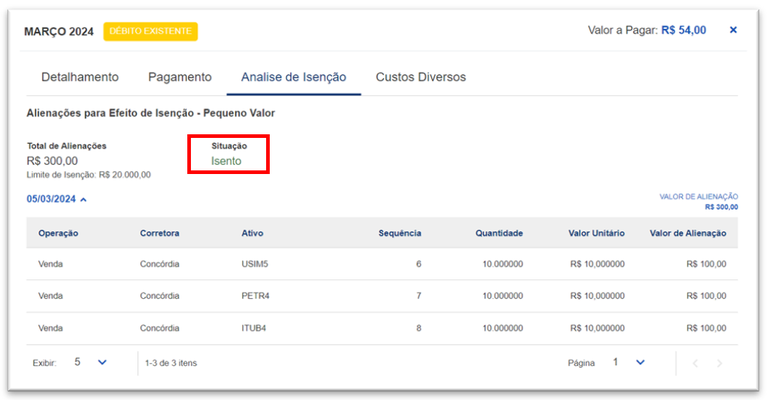768x400 pixels.
Task: Click Venda in the USIM5 row
Action: click(x=50, y=264)
